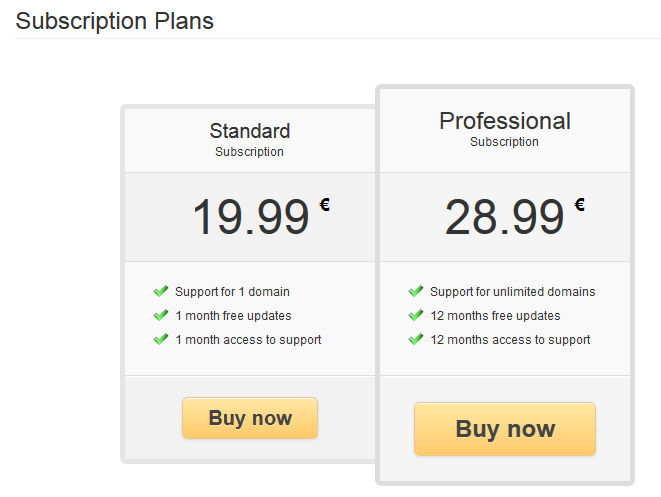Click 'Subscription' label under Standard
This screenshot has height=497, width=661.
pos(249,152)
